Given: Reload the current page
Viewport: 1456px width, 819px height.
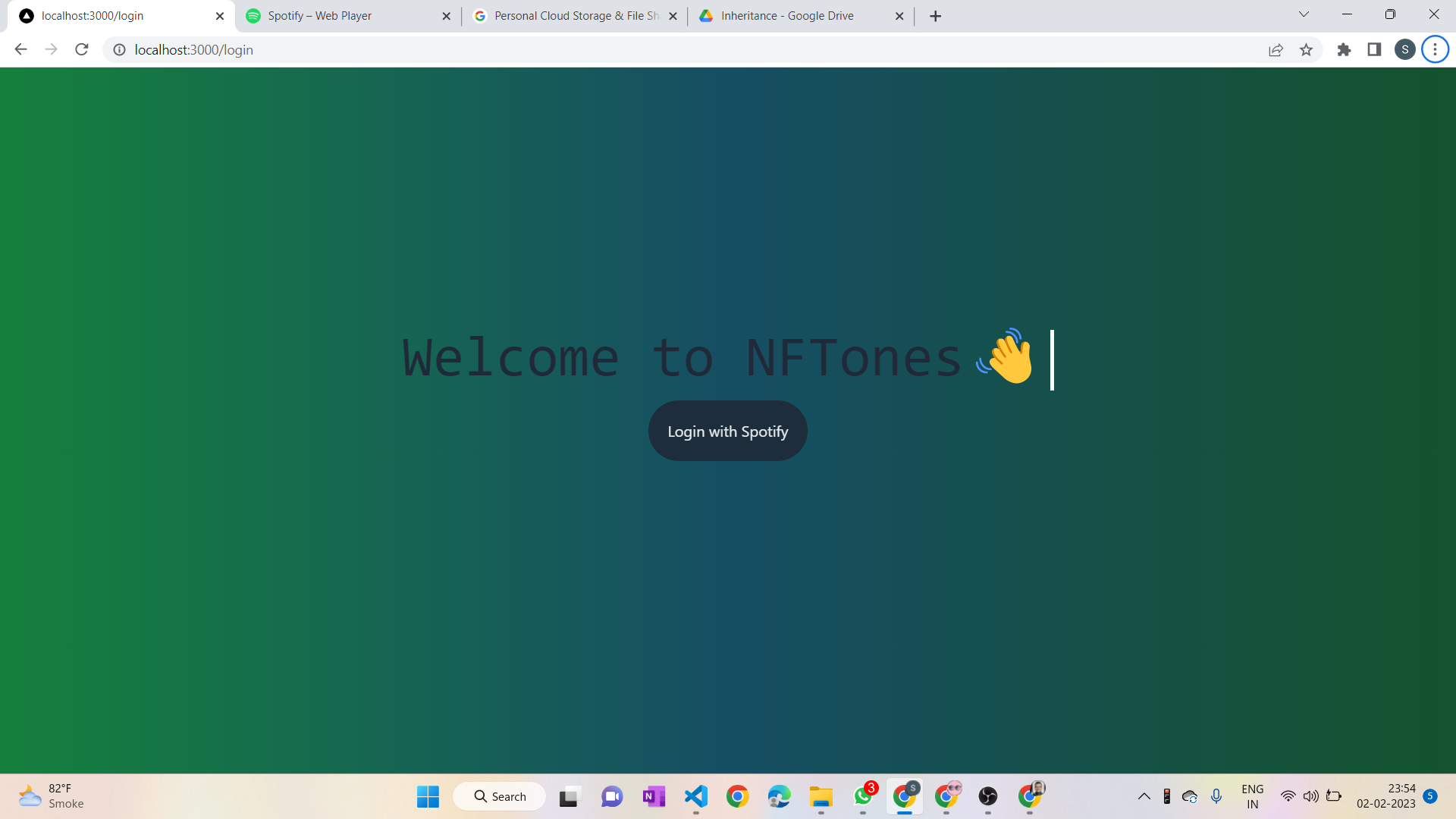Looking at the screenshot, I should (82, 50).
